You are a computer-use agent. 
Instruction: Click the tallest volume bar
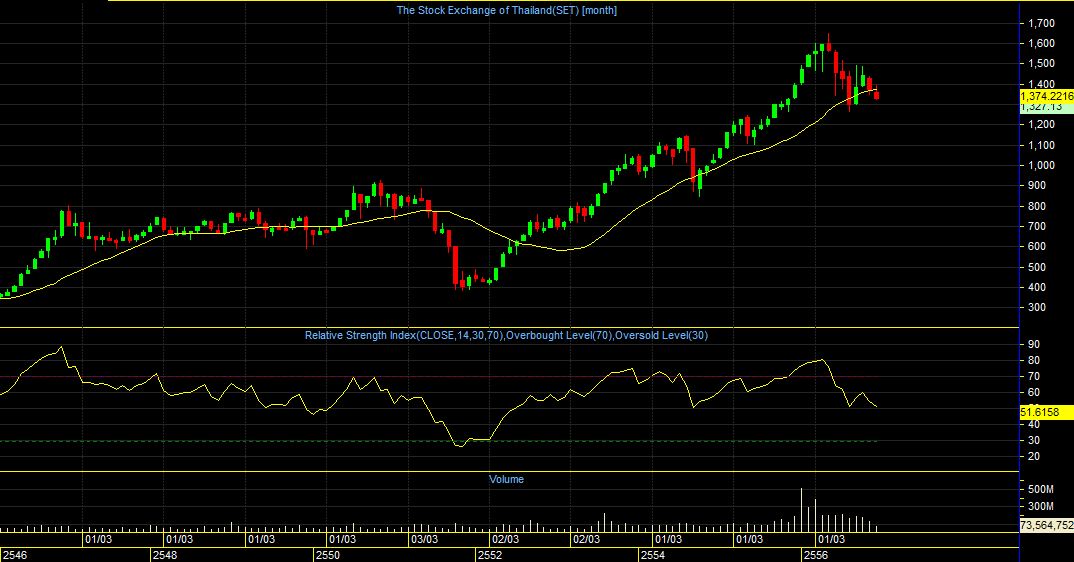coord(801,511)
